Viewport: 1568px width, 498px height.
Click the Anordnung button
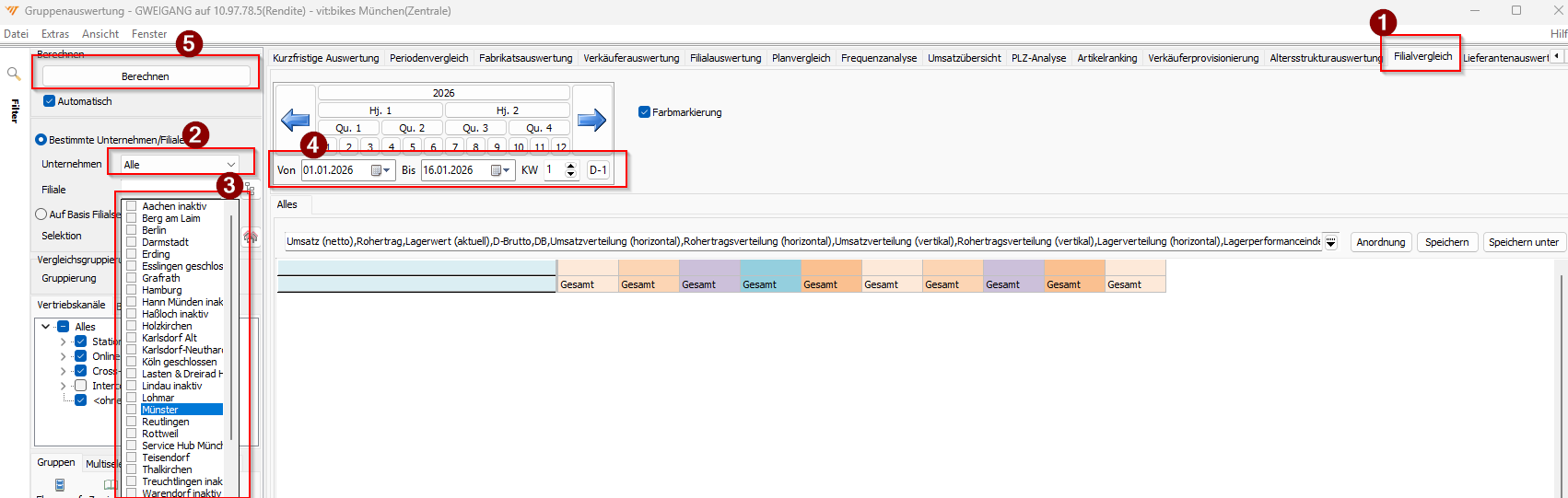point(1380,242)
